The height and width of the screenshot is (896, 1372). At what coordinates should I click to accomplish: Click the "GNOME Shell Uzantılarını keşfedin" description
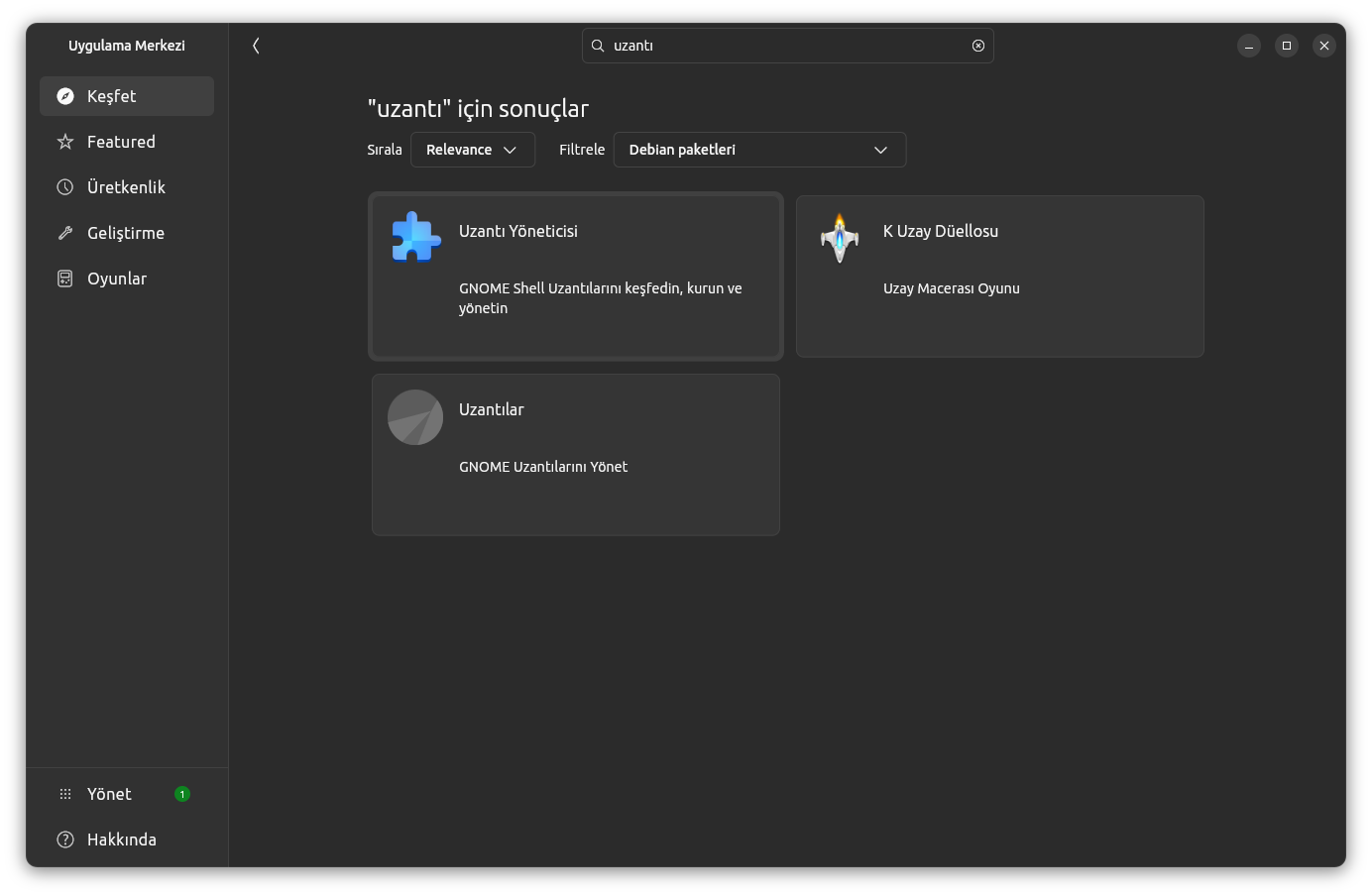[x=601, y=298]
